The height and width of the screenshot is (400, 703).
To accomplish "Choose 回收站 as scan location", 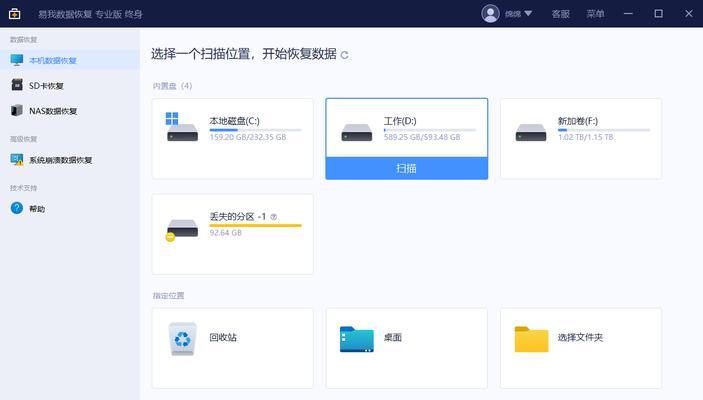I will [x=232, y=348].
